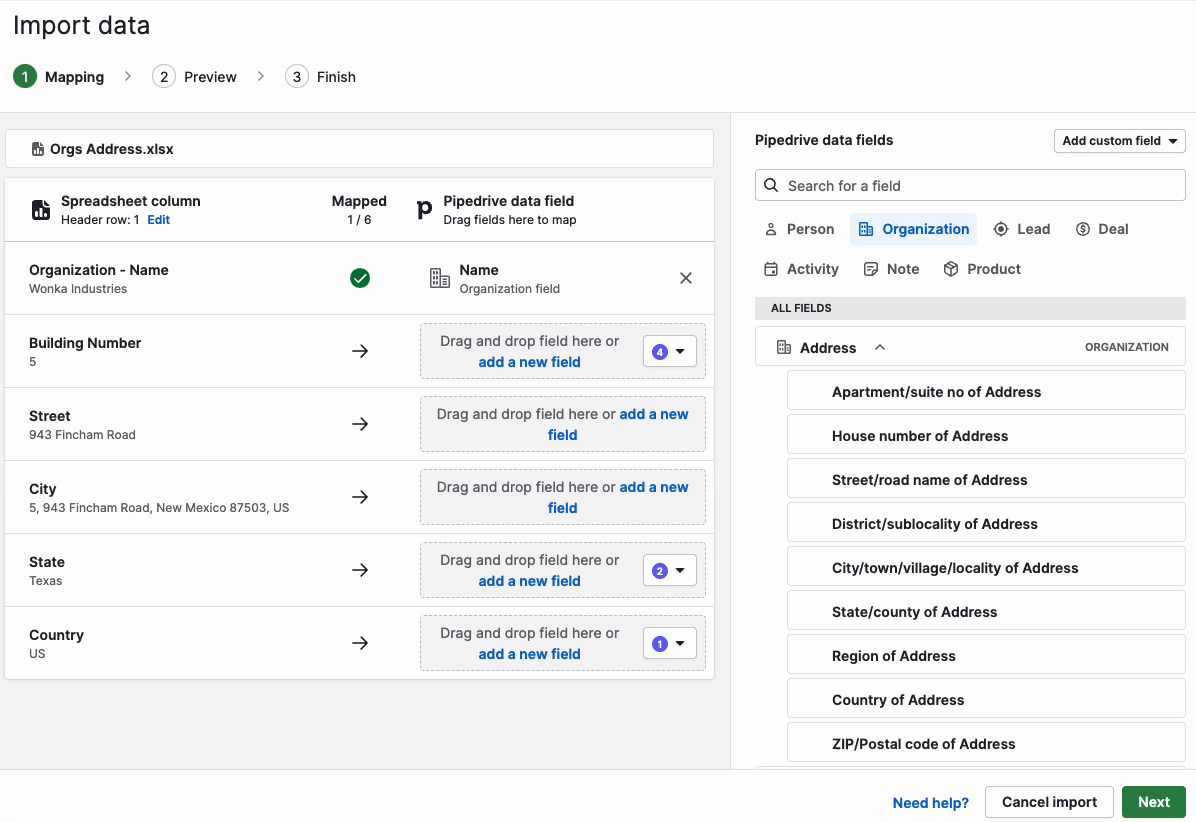Click the green mapped checkmark for Organization - Name
Screen dimensions: 1196x822
(360, 278)
